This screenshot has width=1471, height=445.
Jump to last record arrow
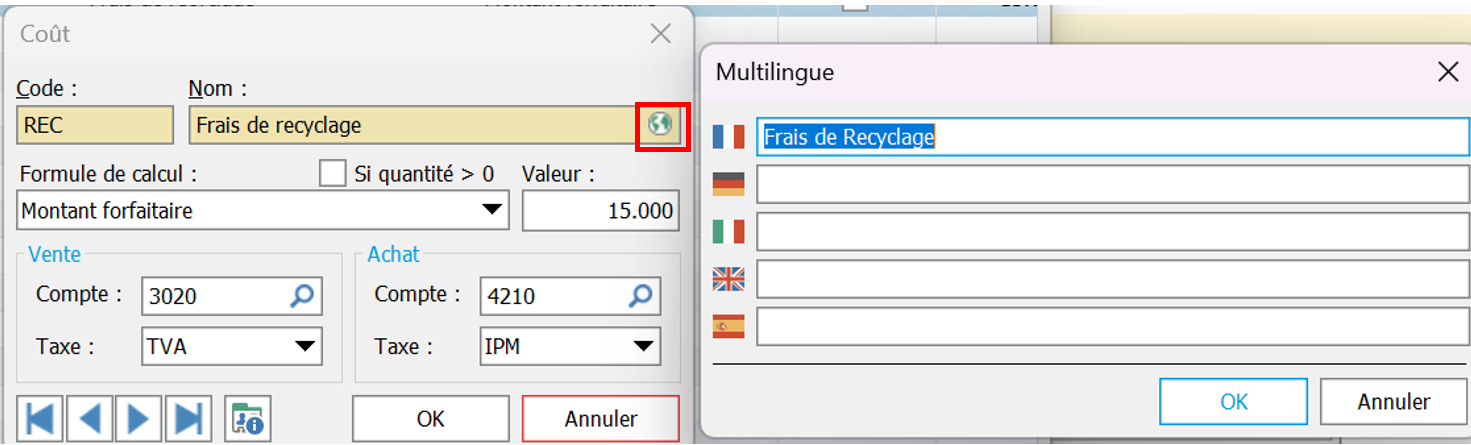coord(187,417)
